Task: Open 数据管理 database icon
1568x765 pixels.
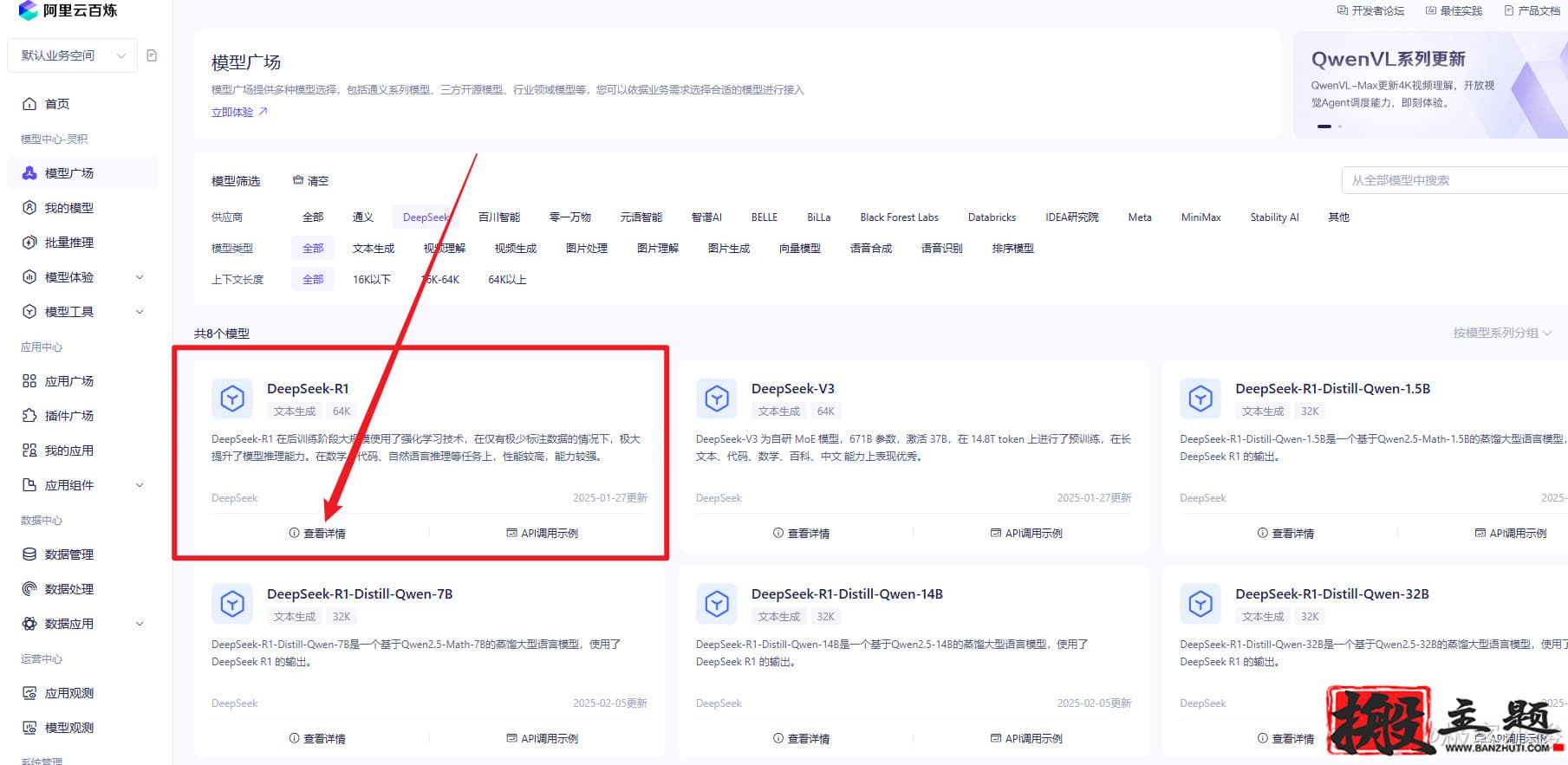Action: [x=29, y=554]
